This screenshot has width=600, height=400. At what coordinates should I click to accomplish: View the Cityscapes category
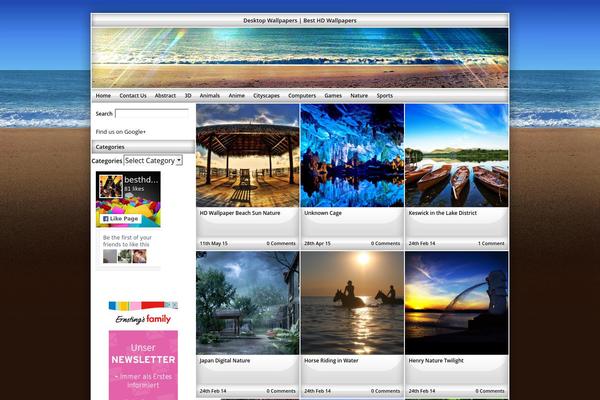pos(266,96)
